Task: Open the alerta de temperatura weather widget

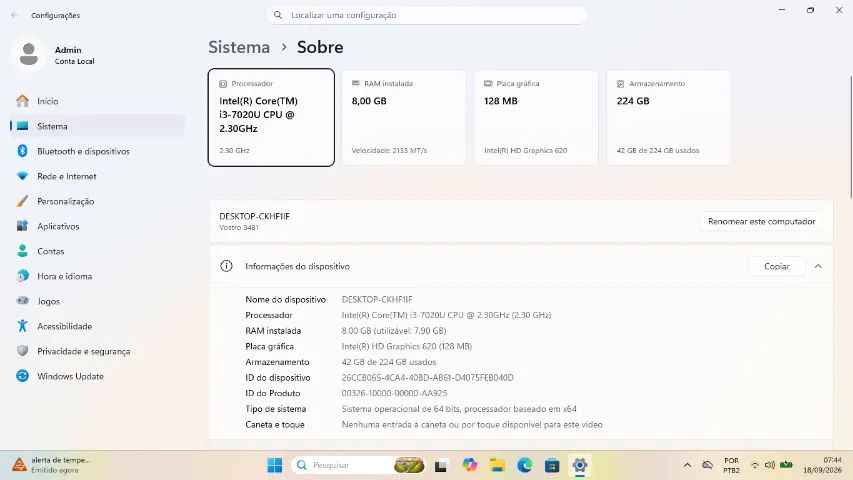Action: click(52, 465)
